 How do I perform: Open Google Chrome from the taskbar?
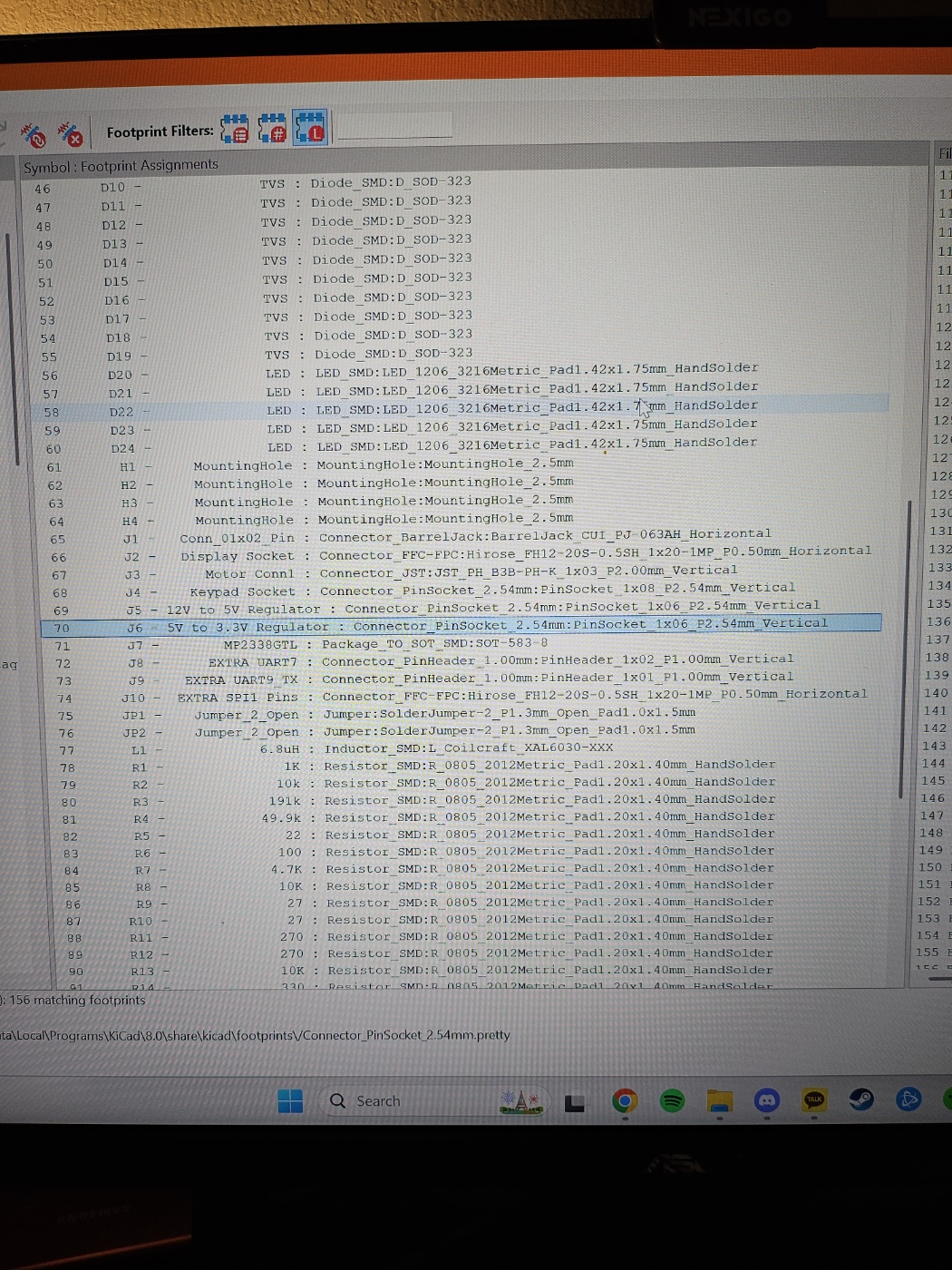(x=624, y=1101)
